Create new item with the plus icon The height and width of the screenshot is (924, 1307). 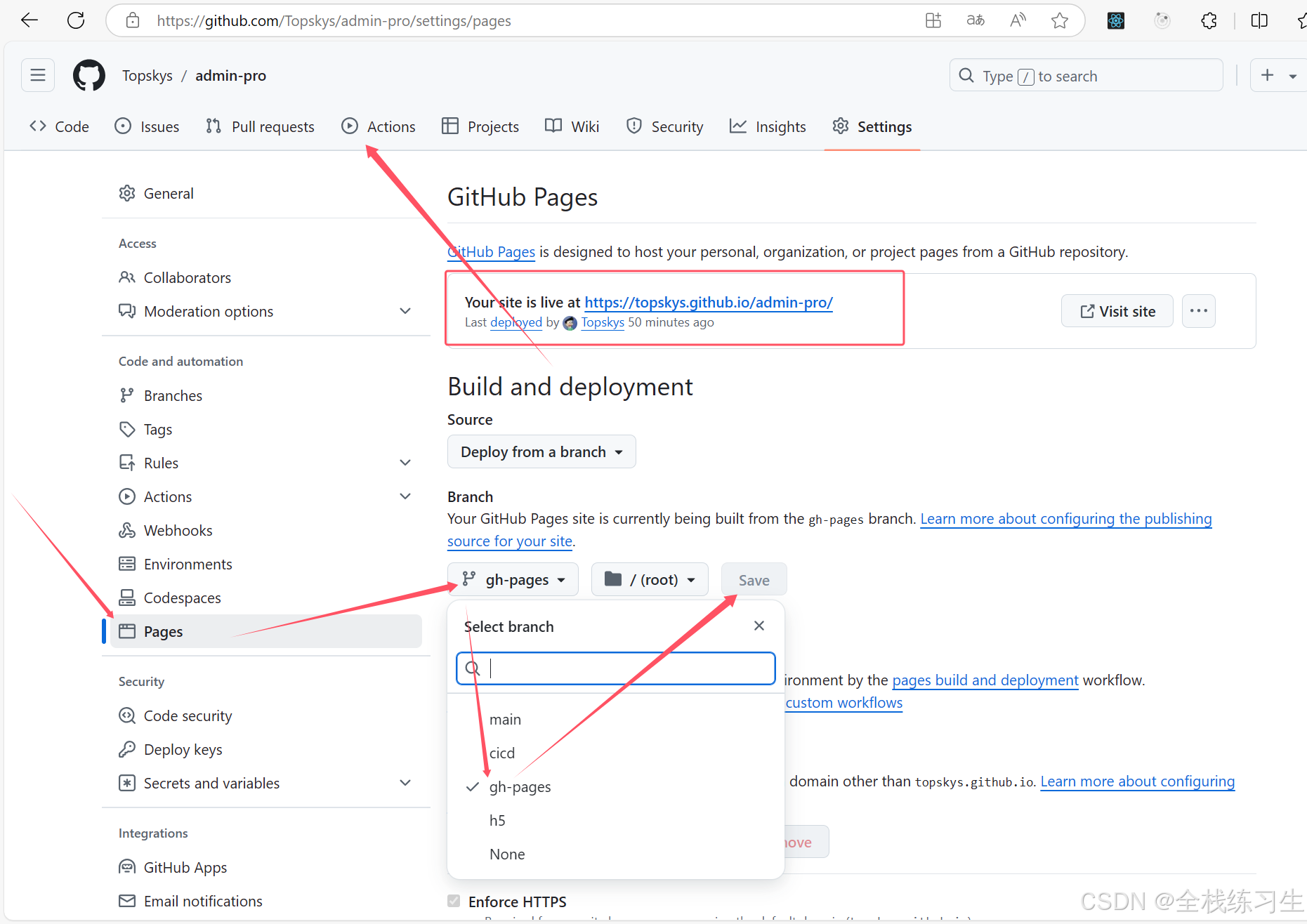click(x=1267, y=75)
